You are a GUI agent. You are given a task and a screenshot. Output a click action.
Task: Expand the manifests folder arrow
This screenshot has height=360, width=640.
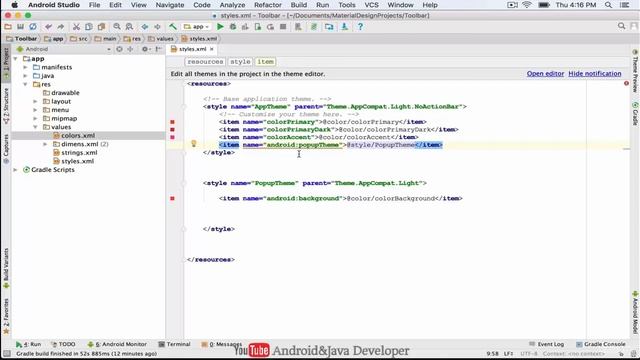[25, 67]
